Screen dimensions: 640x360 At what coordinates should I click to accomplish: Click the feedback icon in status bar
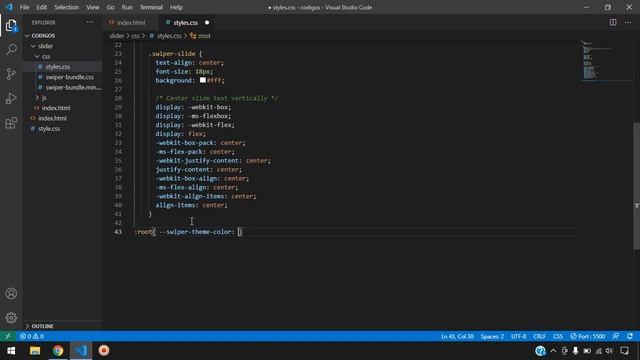616,336
